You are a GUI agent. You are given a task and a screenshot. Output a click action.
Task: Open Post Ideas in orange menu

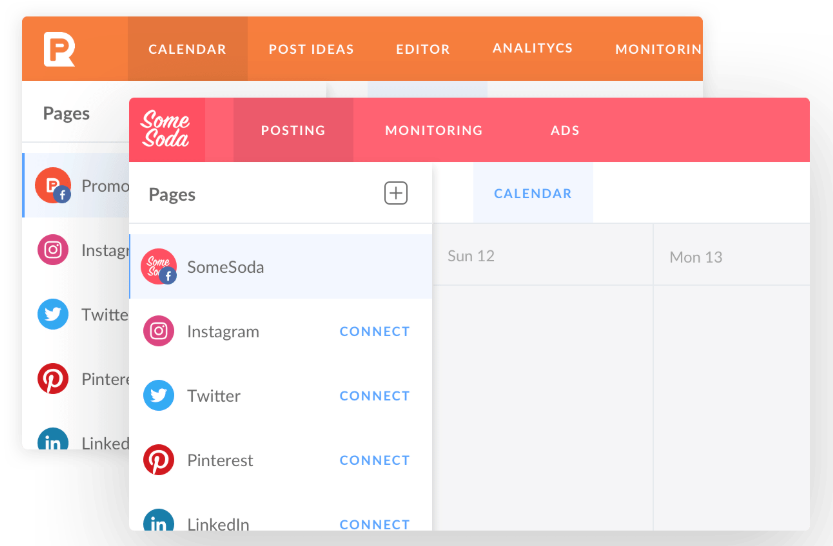click(311, 49)
